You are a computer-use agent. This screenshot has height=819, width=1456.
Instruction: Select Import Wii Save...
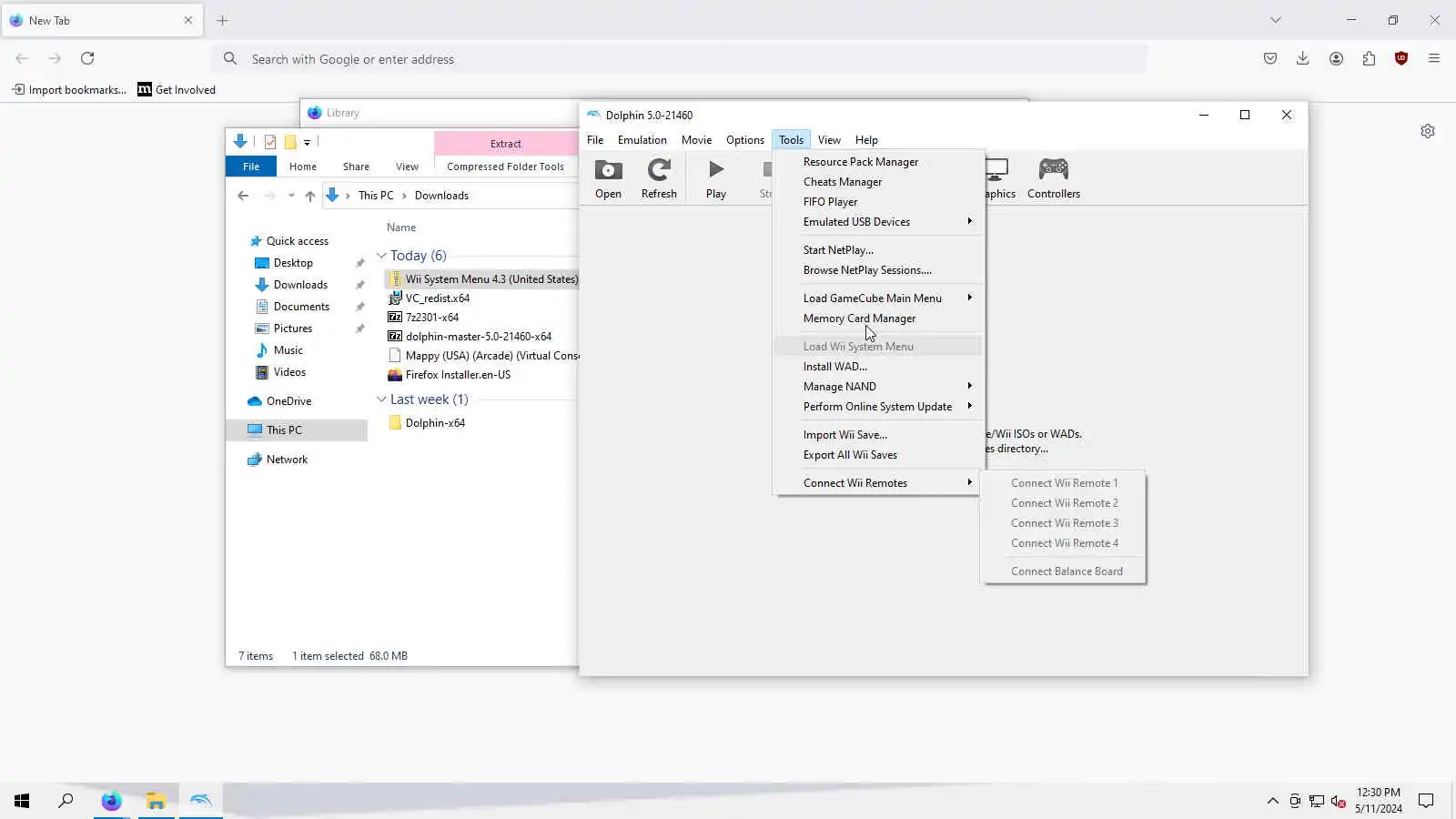(879, 435)
